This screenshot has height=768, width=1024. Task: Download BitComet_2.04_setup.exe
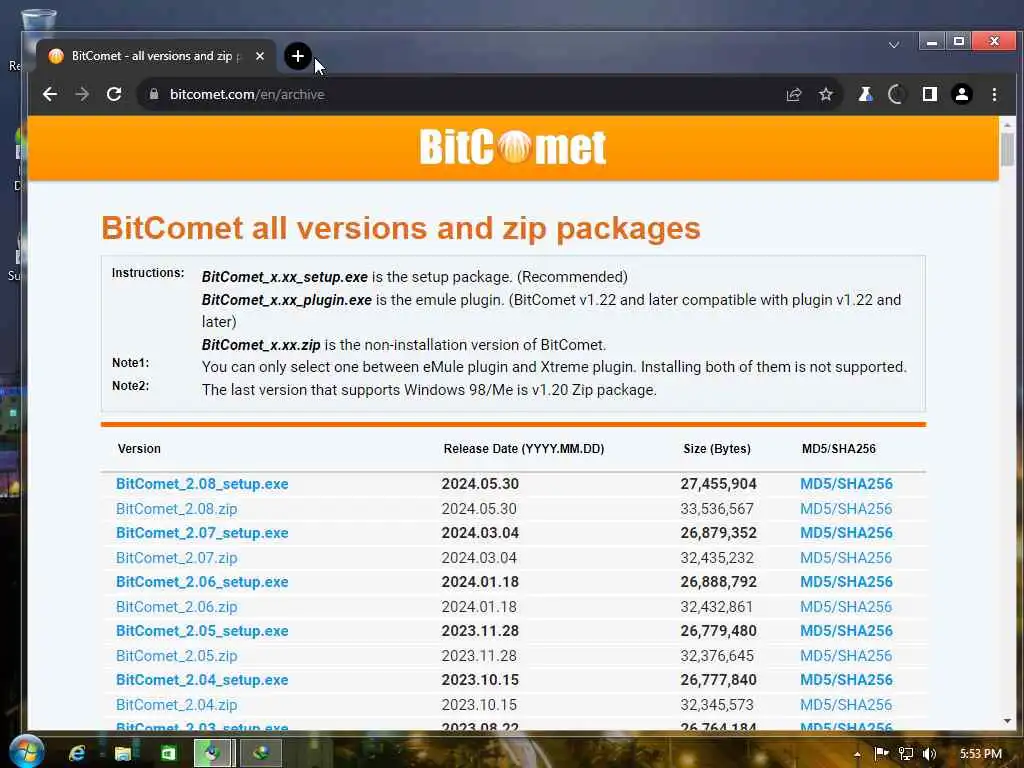click(x=202, y=680)
